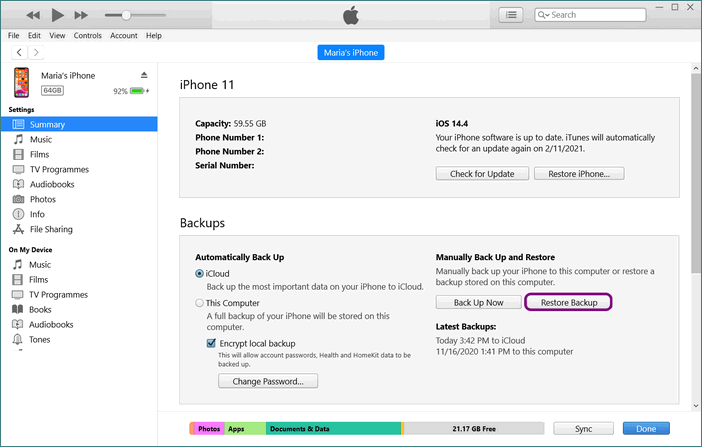Click the Fast Forward button
The image size is (702, 447).
pos(81,15)
